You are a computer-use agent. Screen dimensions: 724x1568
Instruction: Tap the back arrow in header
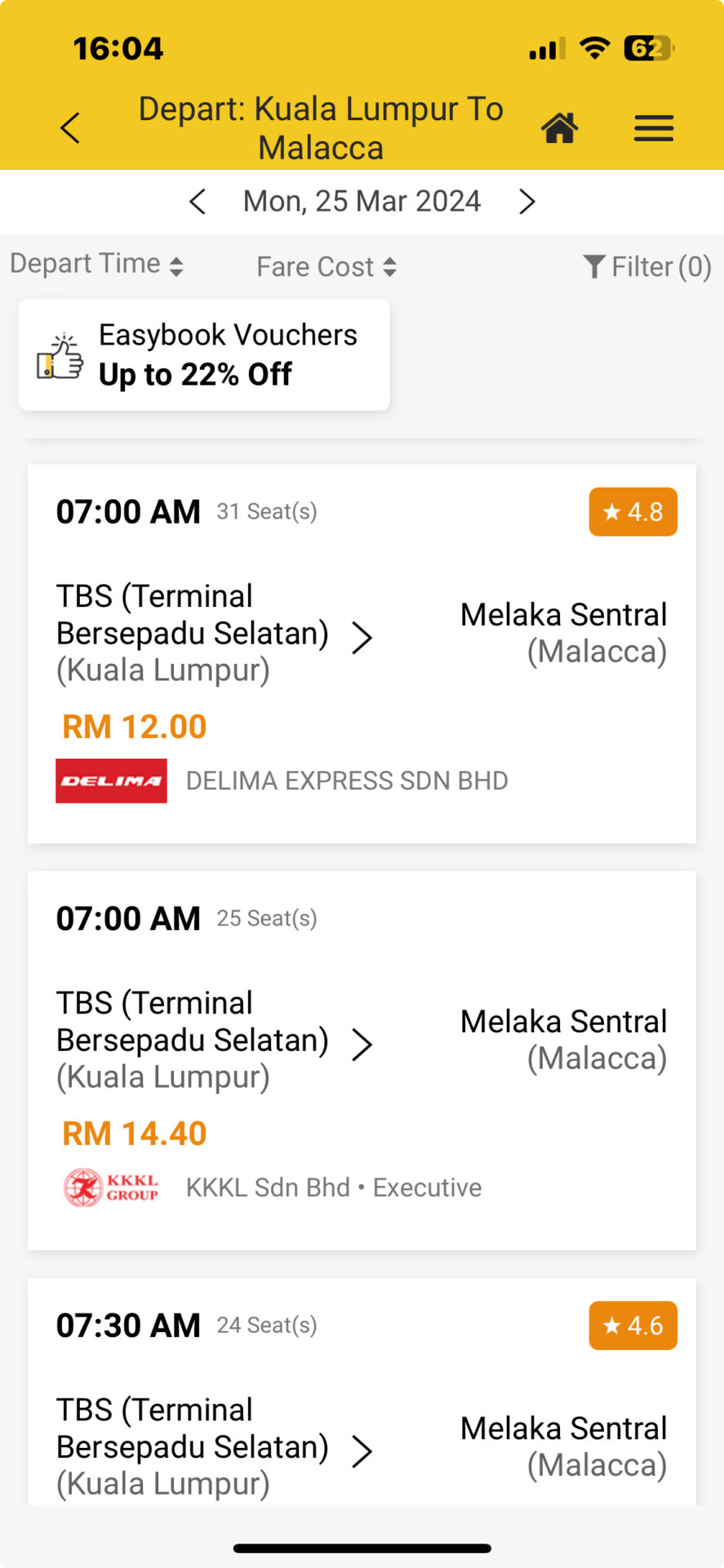[71, 128]
